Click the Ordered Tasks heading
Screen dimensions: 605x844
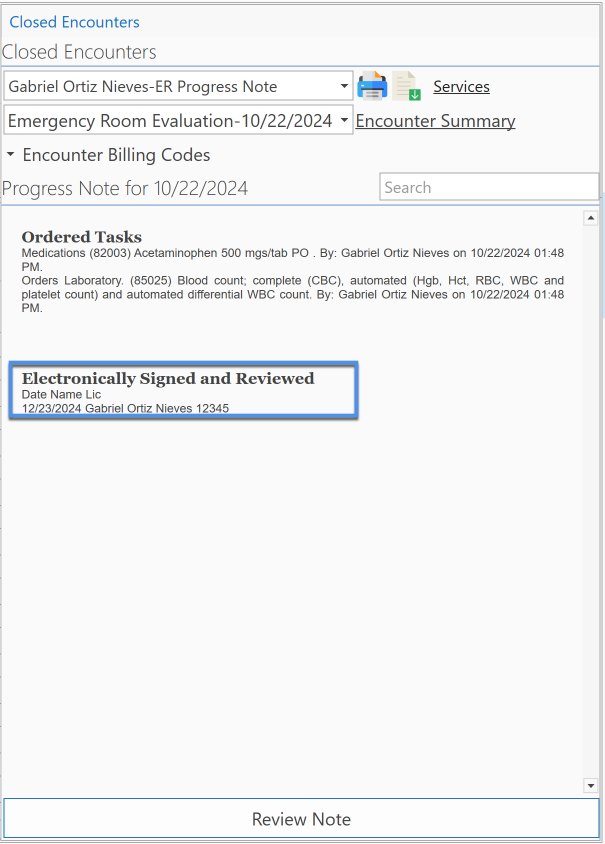[x=82, y=237]
